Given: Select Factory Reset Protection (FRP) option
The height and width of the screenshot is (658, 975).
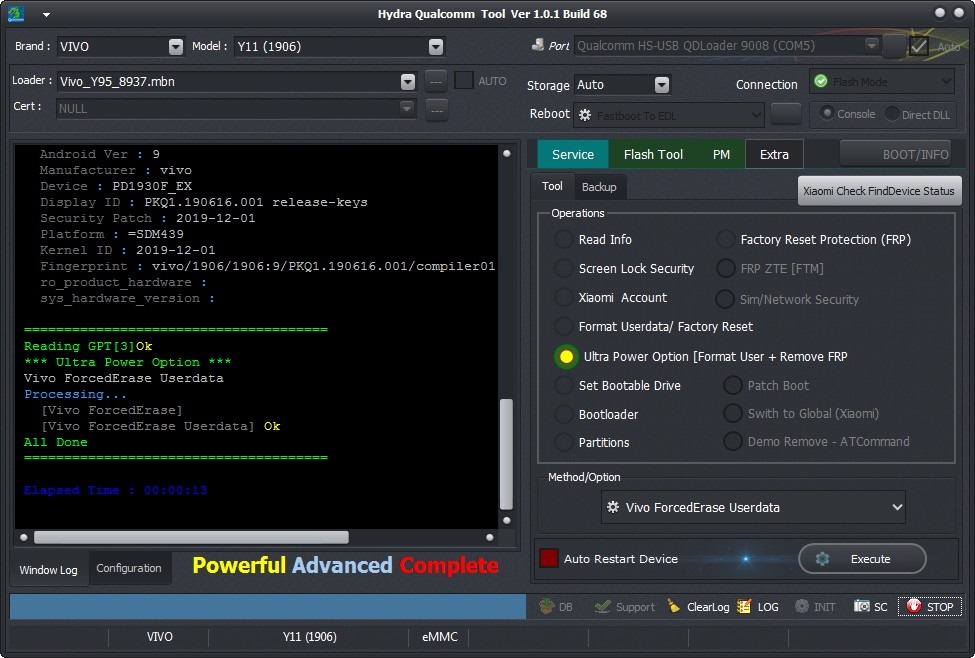Looking at the screenshot, I should coord(726,239).
